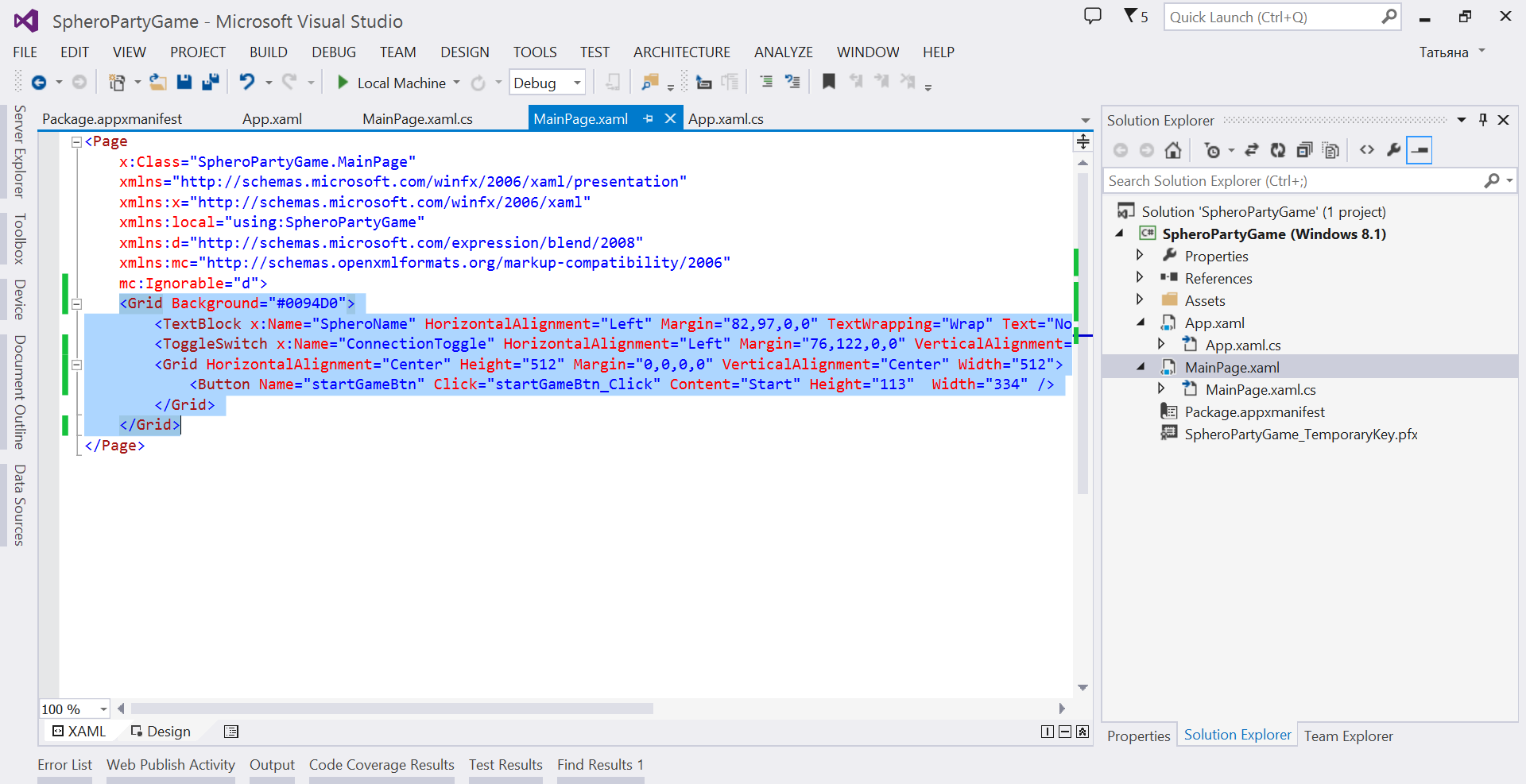The width and height of the screenshot is (1526, 784).
Task: Open the BUILD menu
Action: (x=269, y=52)
